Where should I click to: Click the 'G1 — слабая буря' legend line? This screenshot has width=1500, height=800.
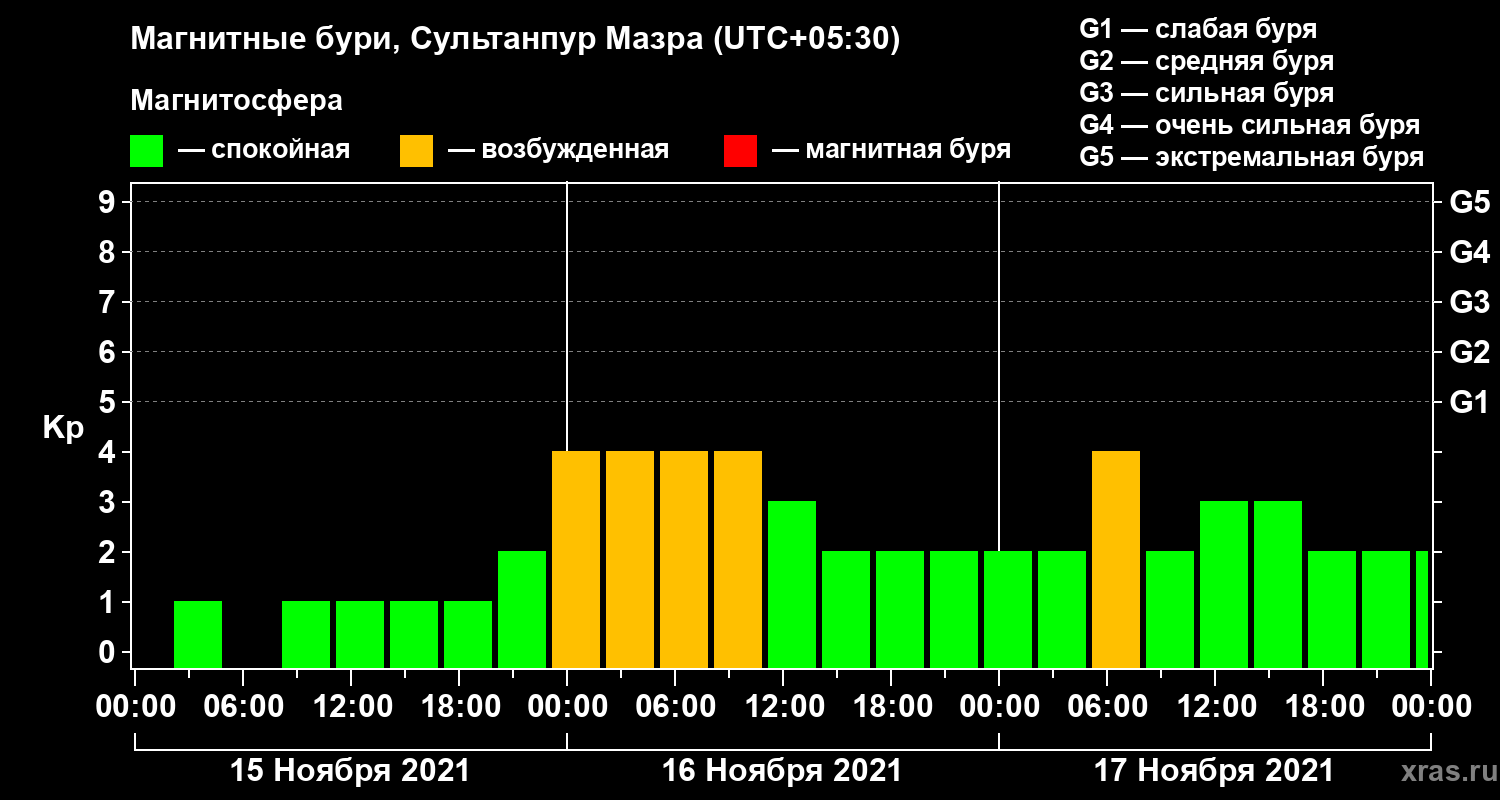[x=1198, y=29]
